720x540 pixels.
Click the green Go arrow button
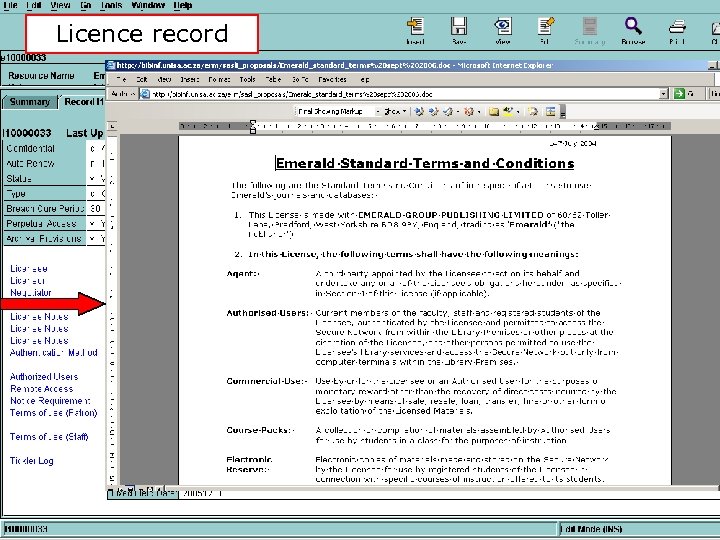679,94
